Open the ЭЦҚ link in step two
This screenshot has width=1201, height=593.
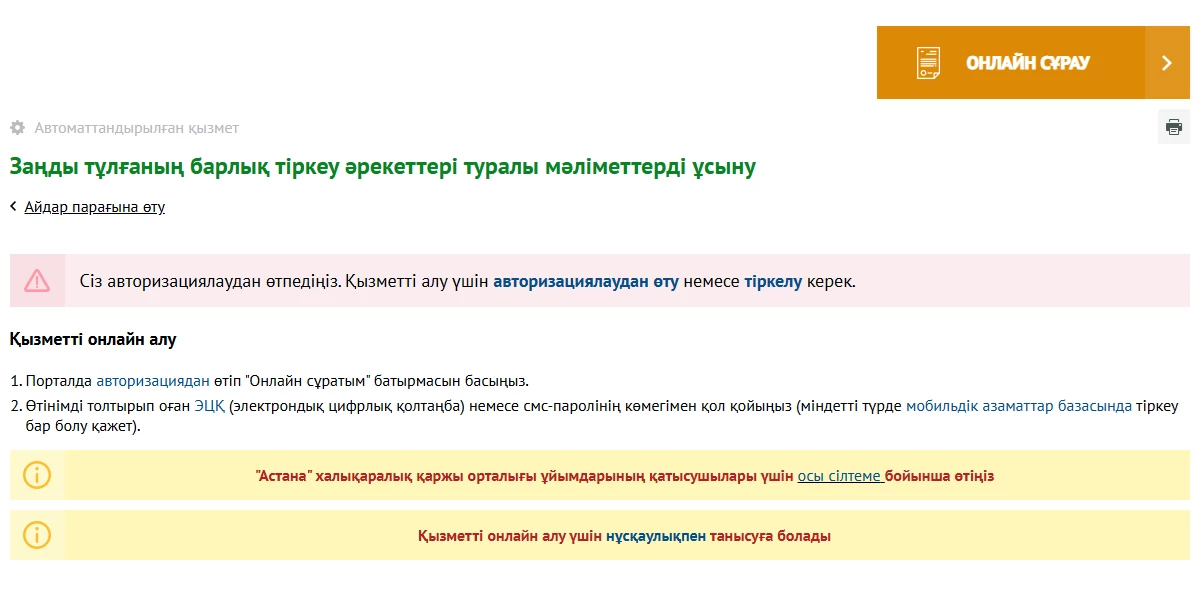pos(209,406)
